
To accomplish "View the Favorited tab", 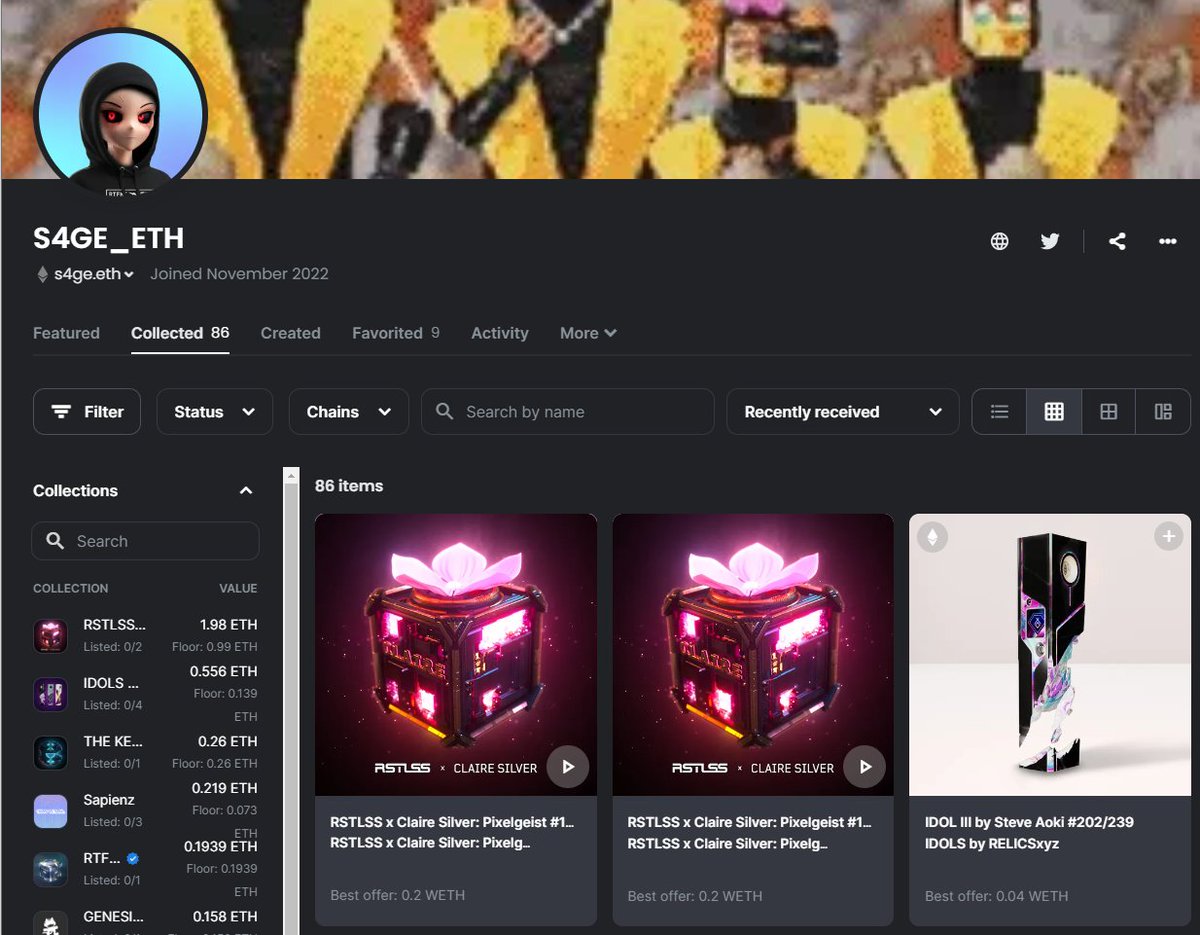I will pyautogui.click(x=396, y=333).
